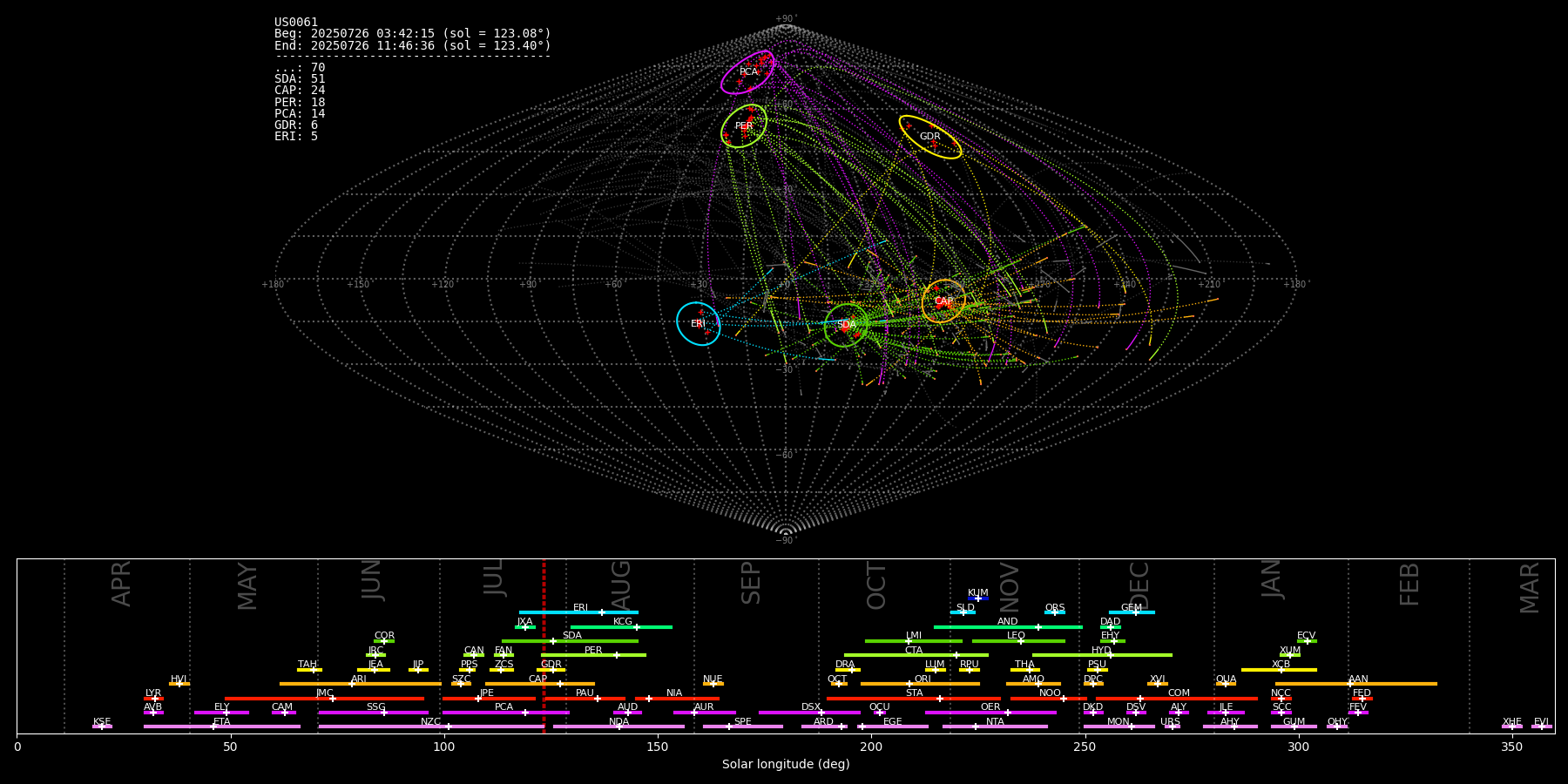Click the 'GDR: 6' count in the legend

pyautogui.click(x=296, y=125)
